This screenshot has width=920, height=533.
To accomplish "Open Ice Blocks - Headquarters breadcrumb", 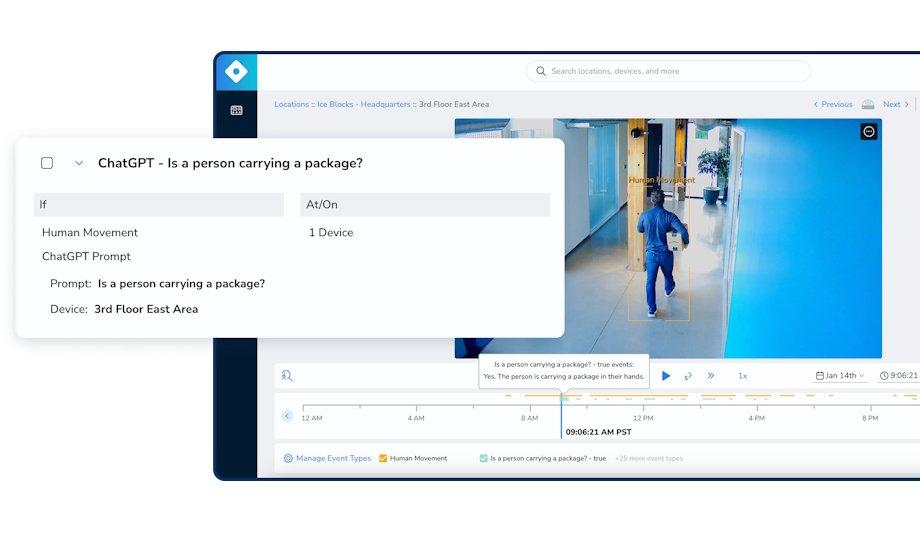I will [x=364, y=104].
